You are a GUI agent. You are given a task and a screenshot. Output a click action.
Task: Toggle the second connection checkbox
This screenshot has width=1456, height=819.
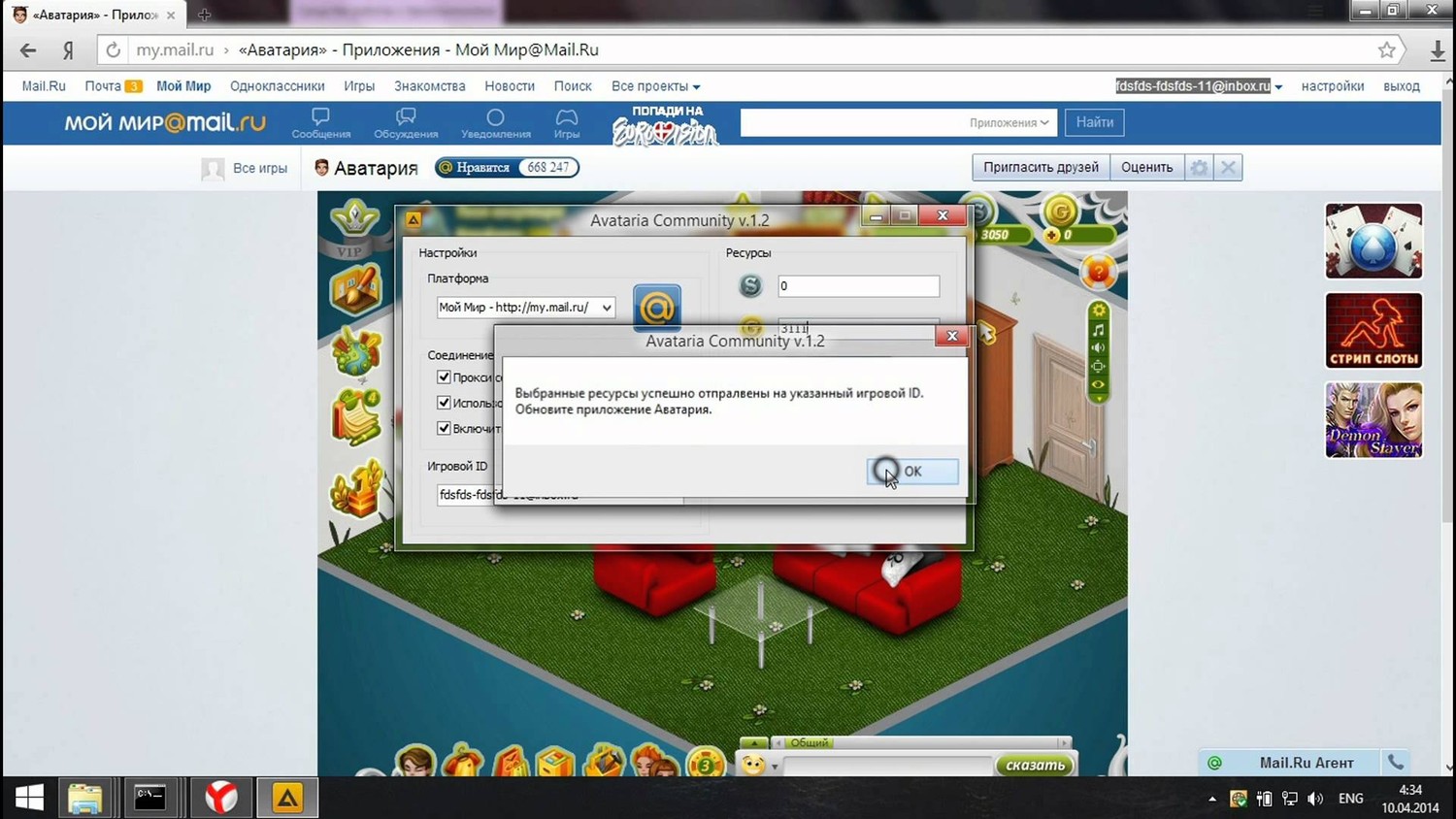pos(444,403)
